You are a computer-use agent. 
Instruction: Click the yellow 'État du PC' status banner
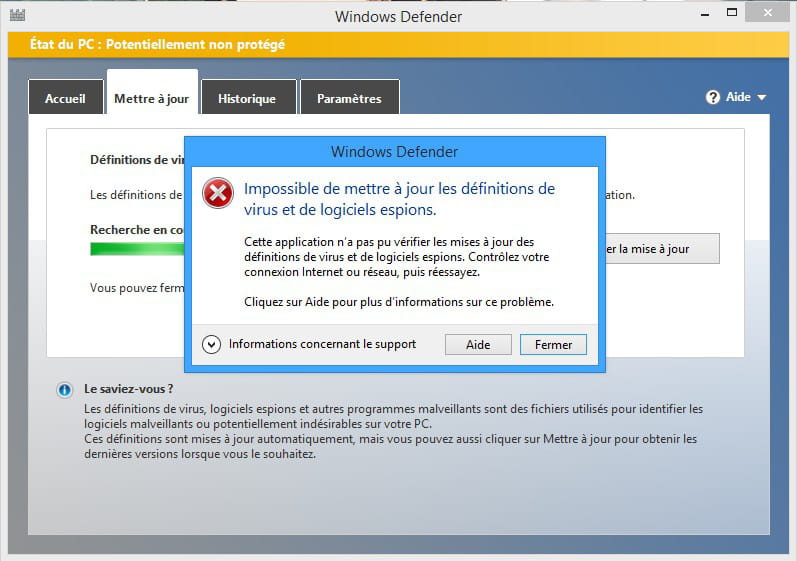tap(398, 45)
